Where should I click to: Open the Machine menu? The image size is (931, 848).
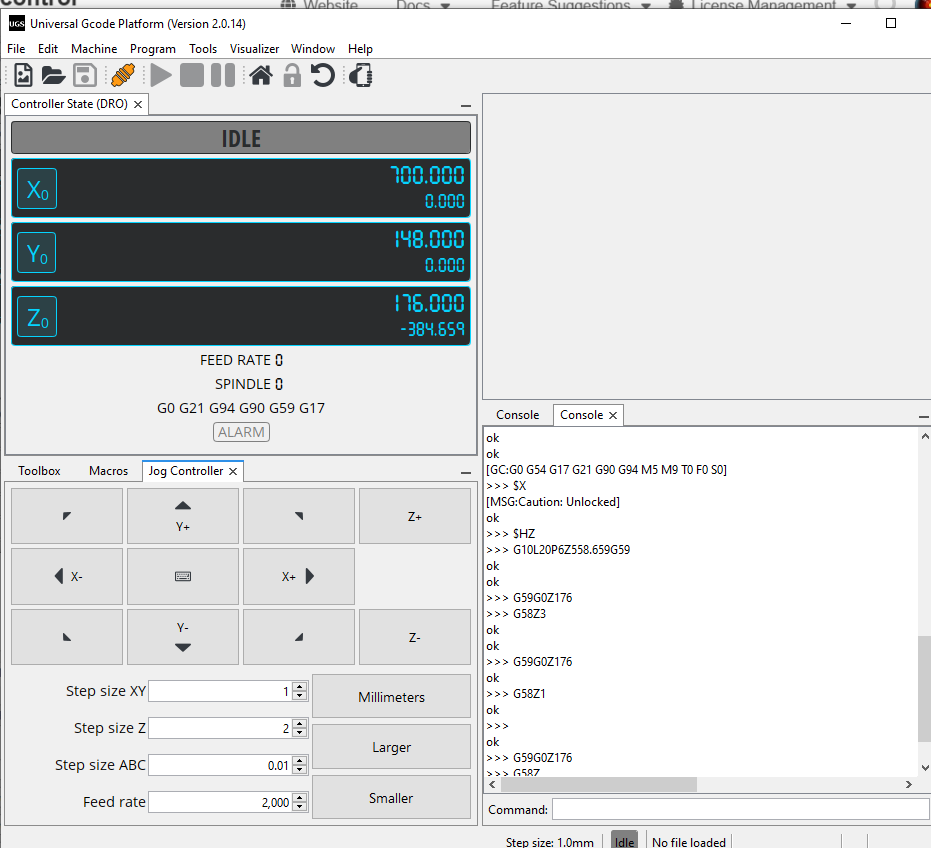pos(94,49)
